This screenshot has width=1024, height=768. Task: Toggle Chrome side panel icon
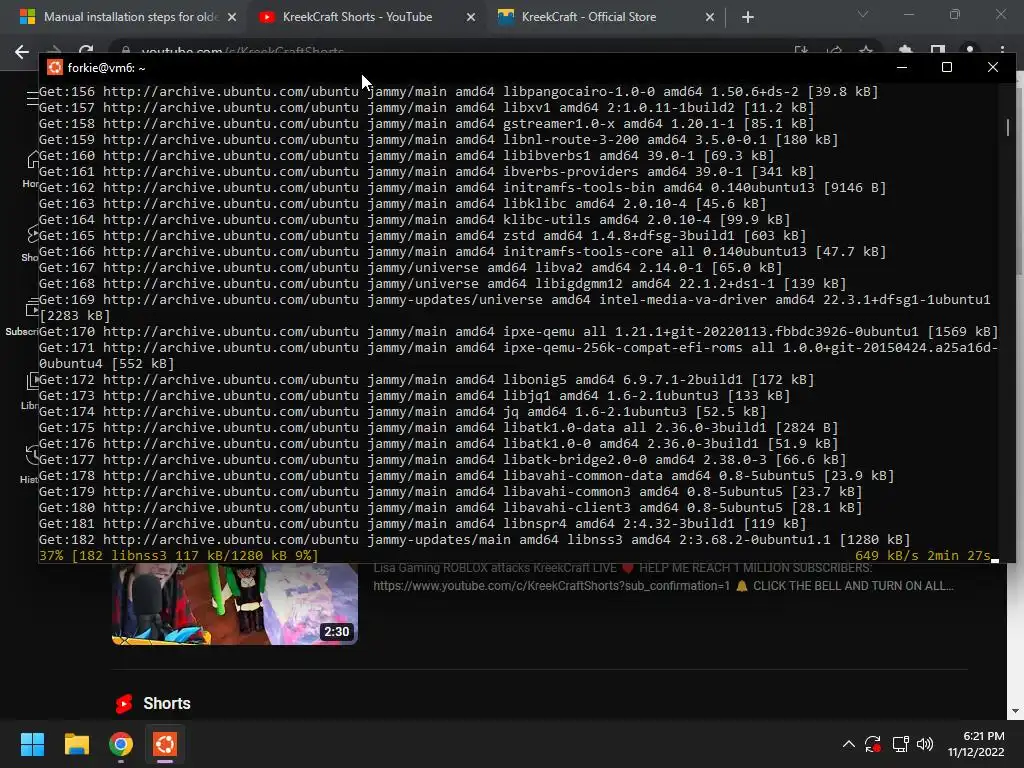938,50
